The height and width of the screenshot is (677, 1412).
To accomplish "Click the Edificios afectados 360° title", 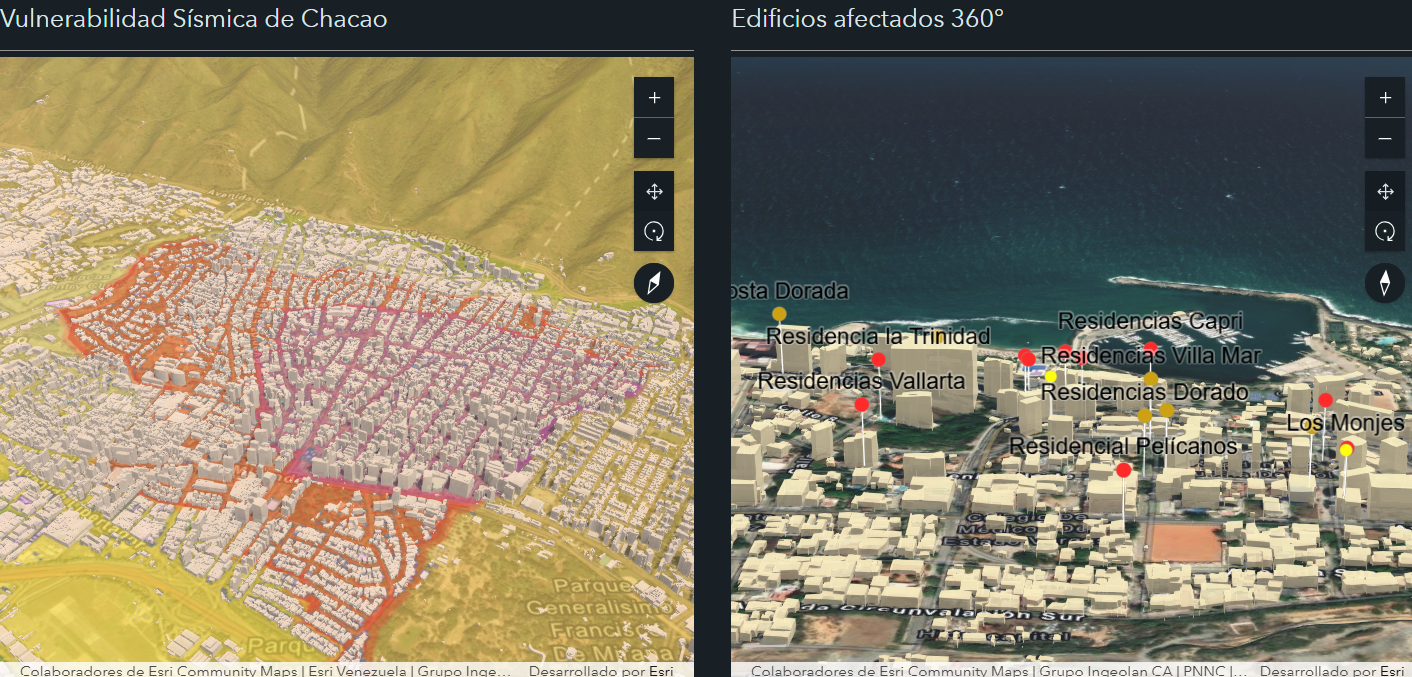I will (867, 18).
